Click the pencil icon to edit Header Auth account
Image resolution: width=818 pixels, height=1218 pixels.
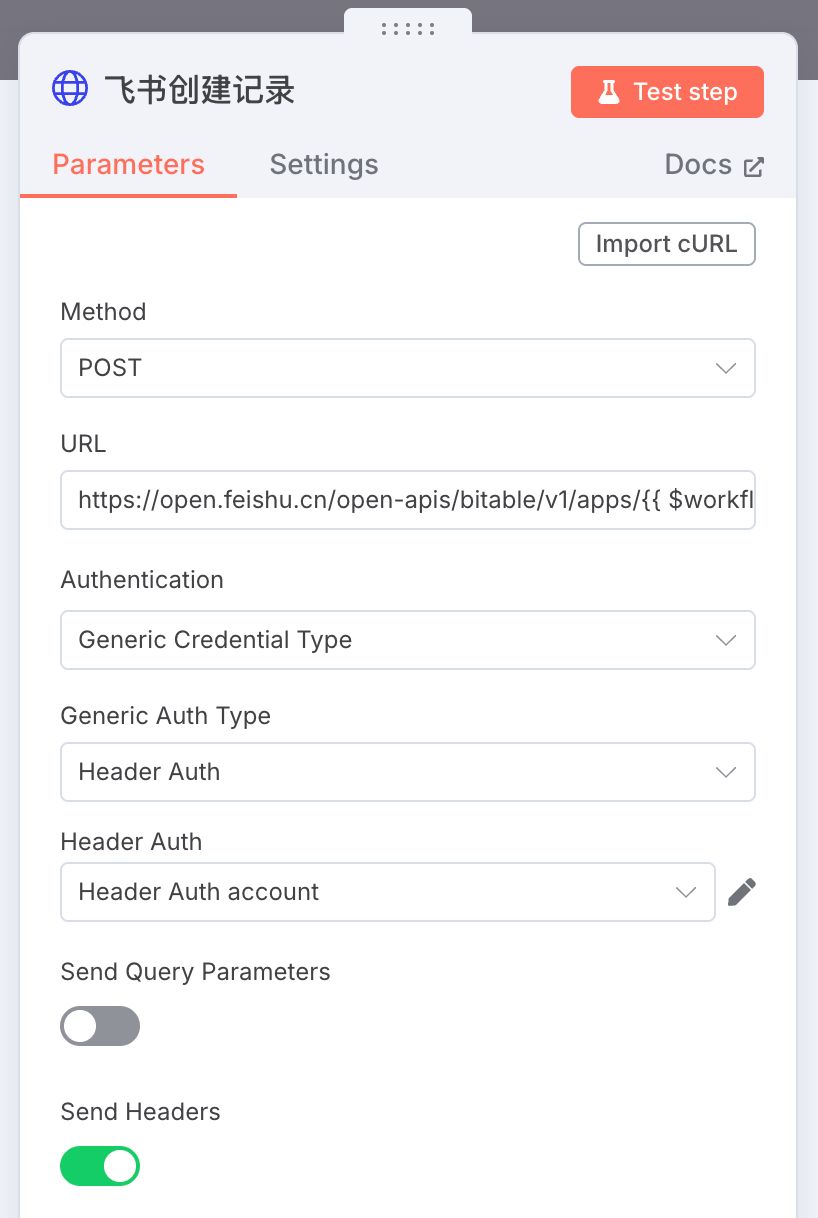click(x=742, y=891)
